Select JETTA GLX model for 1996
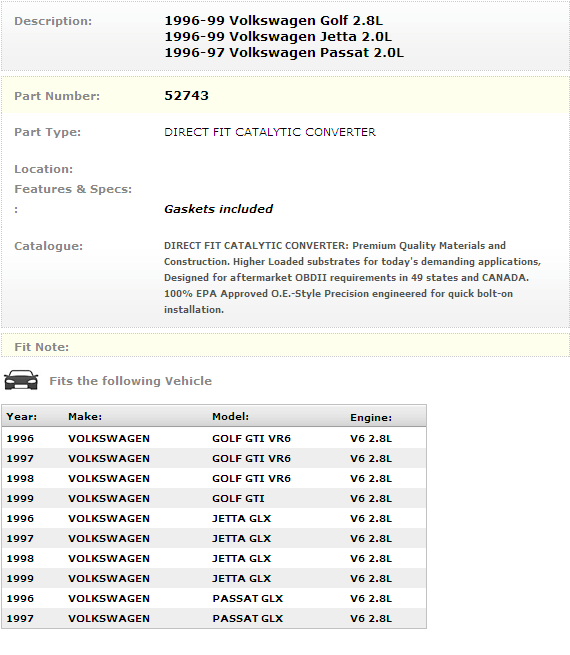Screen dimensions: 570x655 click(x=241, y=519)
